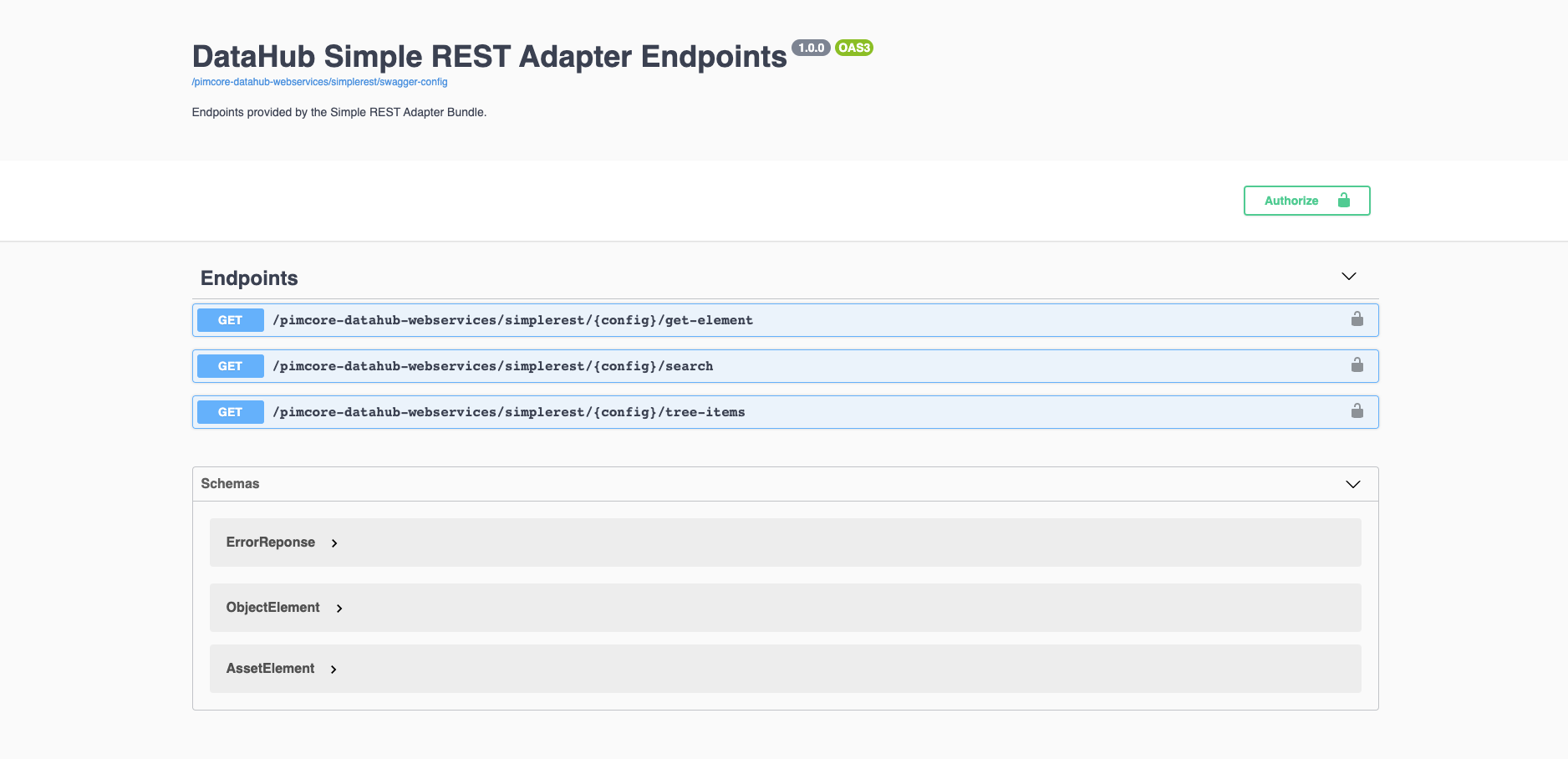The height and width of the screenshot is (759, 1568).
Task: Expand the get-element endpoint path
Action: [512, 320]
